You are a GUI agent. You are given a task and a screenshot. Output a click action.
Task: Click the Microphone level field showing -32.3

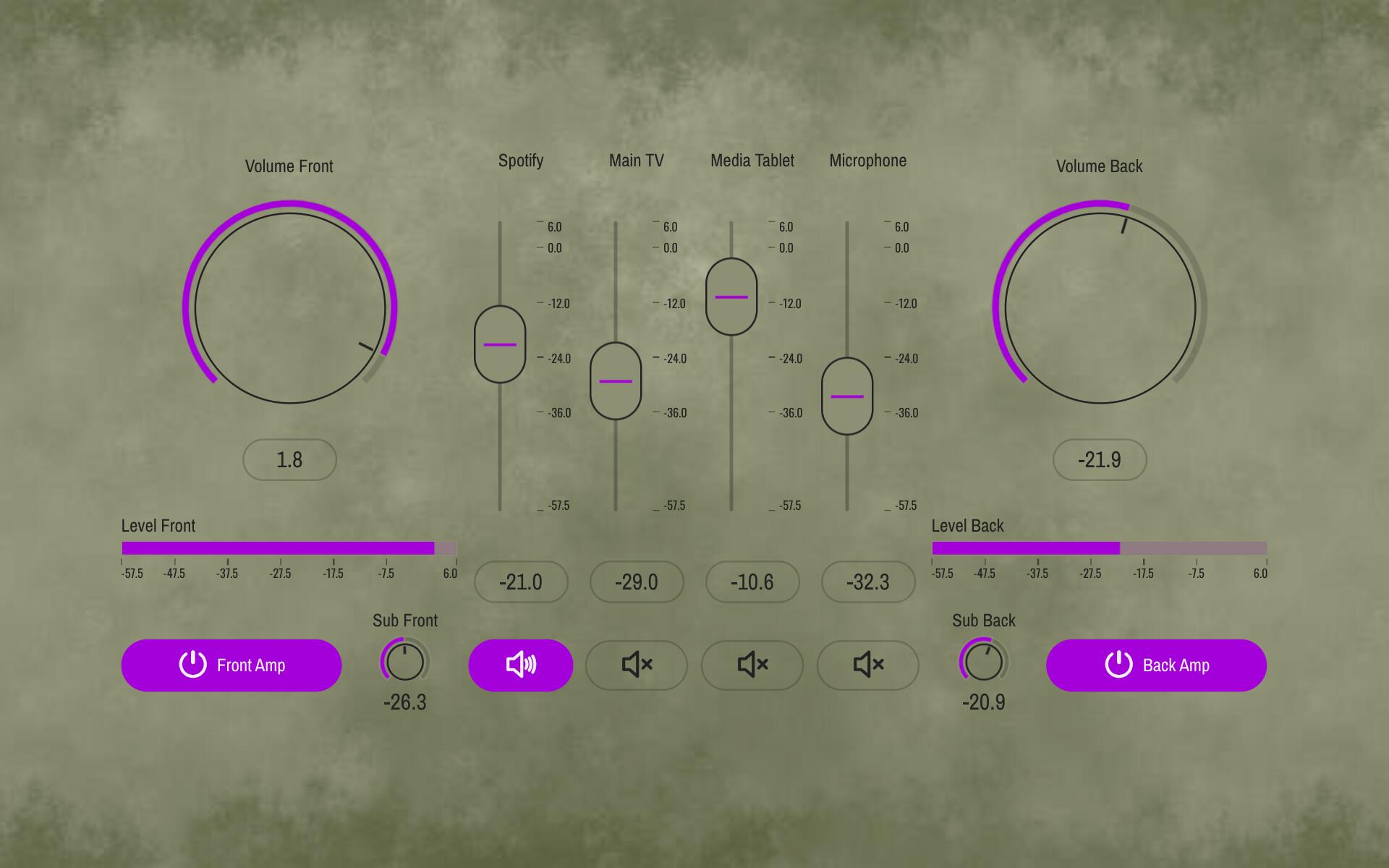point(868,582)
